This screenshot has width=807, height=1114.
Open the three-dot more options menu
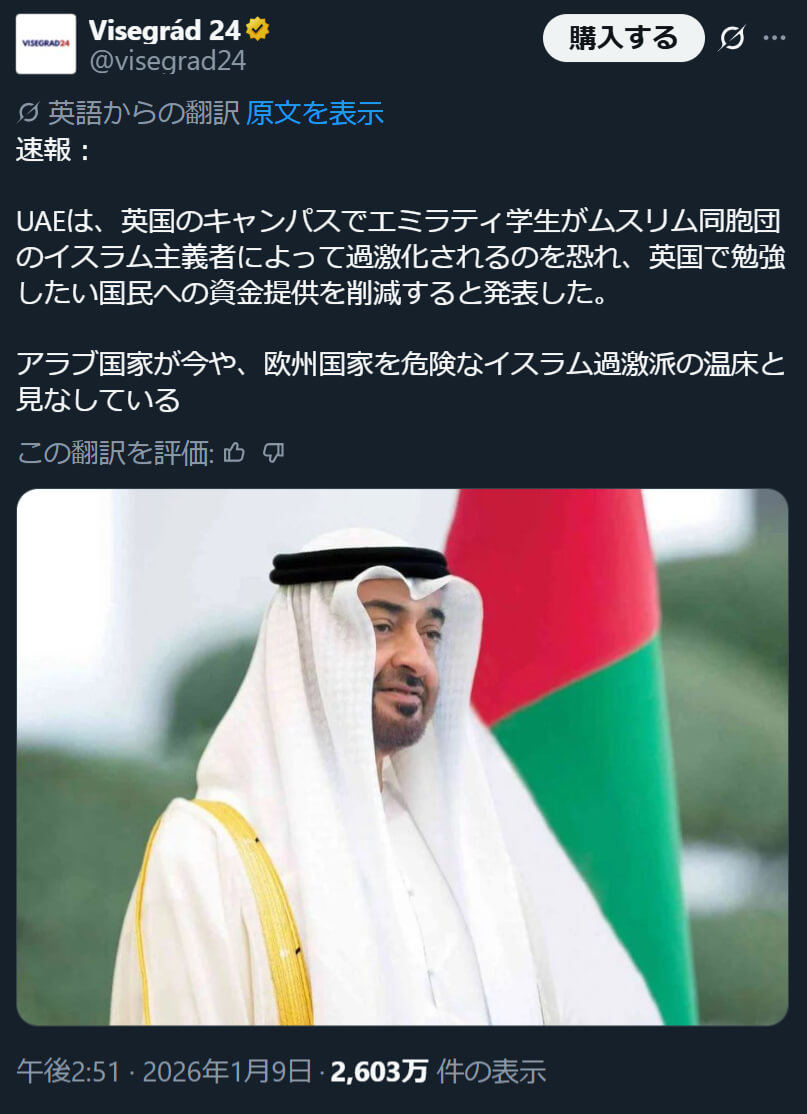(774, 38)
